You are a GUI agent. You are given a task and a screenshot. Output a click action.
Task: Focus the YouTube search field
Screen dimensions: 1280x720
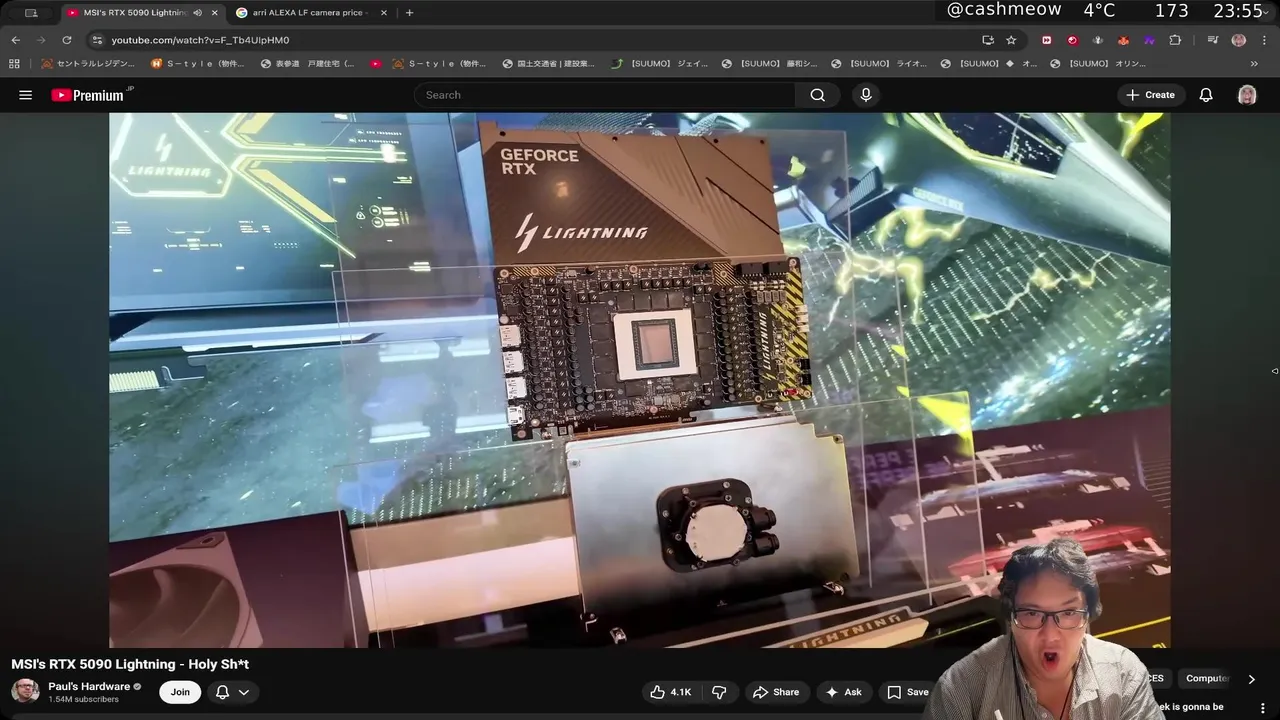[605, 95]
